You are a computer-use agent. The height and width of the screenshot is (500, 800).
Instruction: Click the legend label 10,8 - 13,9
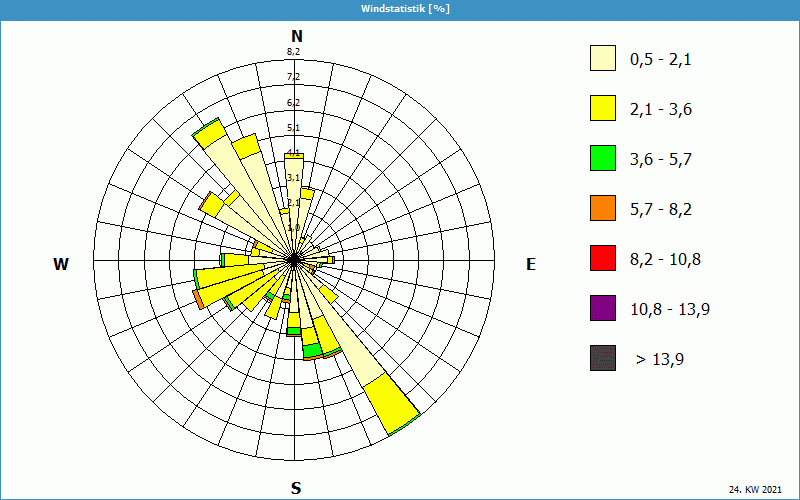(670, 310)
